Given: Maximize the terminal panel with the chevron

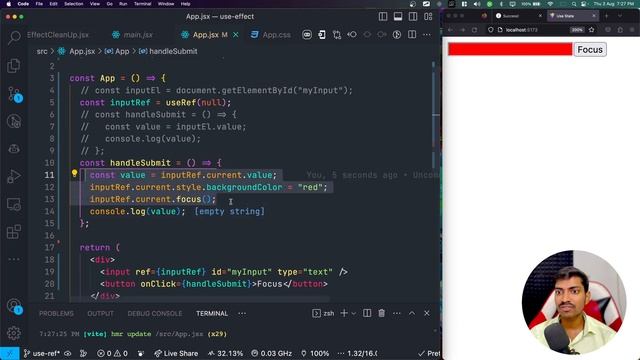Looking at the screenshot, I should click(x=412, y=313).
